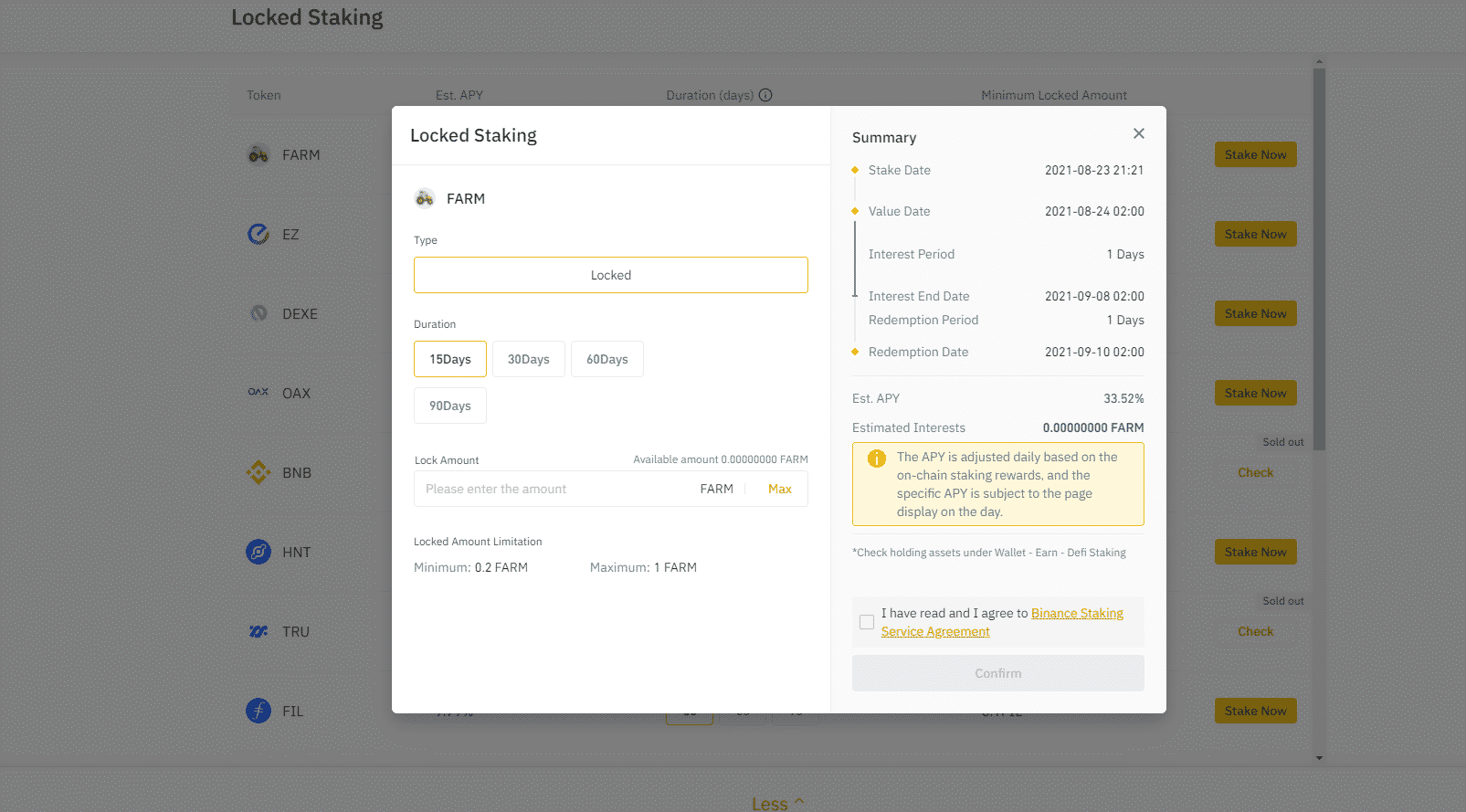Click the lock amount input field
The width and height of the screenshot is (1466, 812).
tap(553, 489)
